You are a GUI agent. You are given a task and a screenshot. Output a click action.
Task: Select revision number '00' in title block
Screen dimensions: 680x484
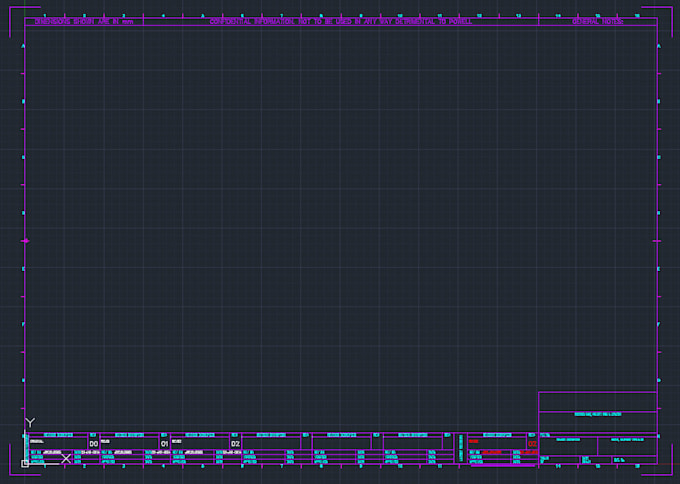[94, 444]
